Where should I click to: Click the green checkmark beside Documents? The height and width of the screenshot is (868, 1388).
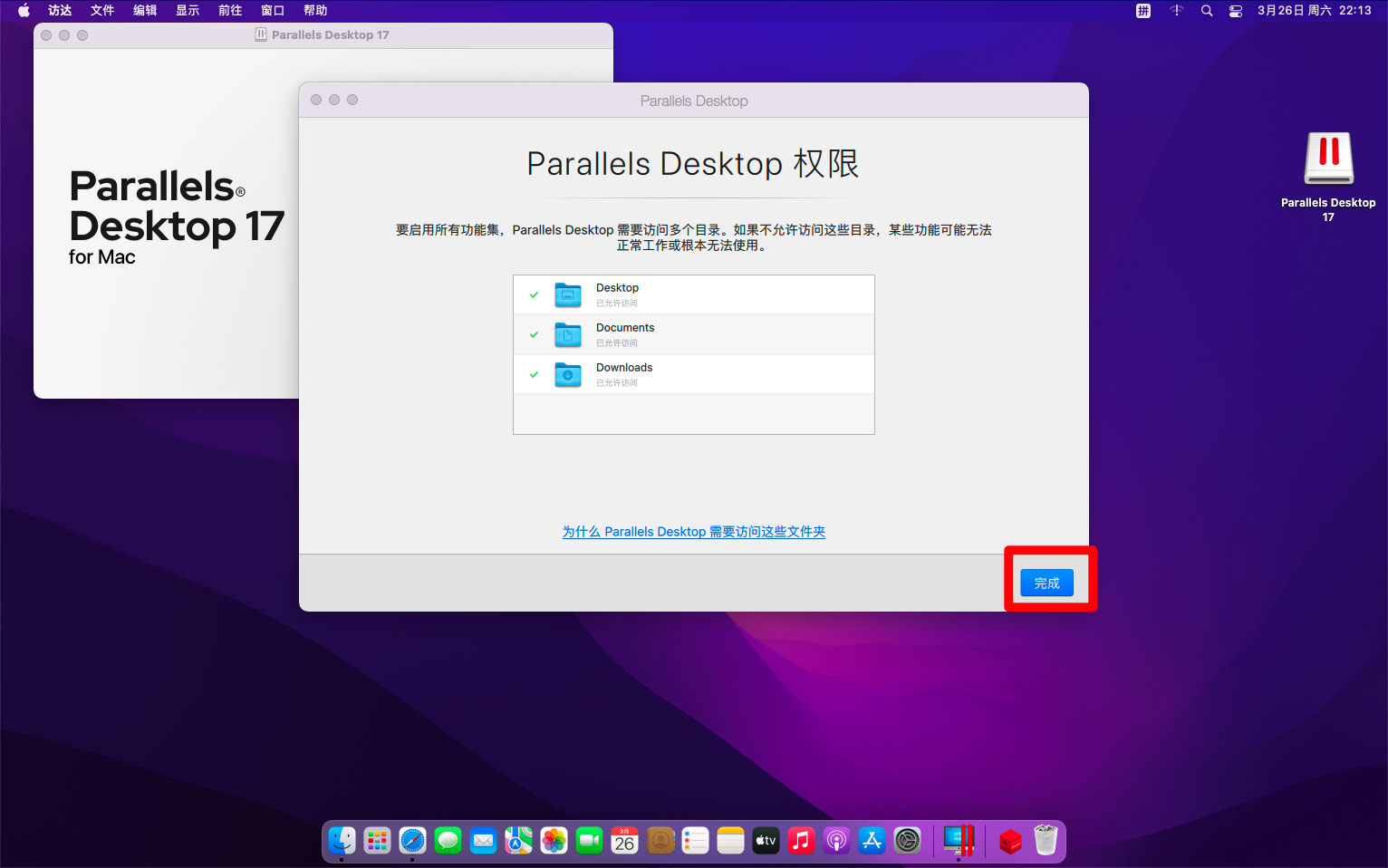point(535,334)
